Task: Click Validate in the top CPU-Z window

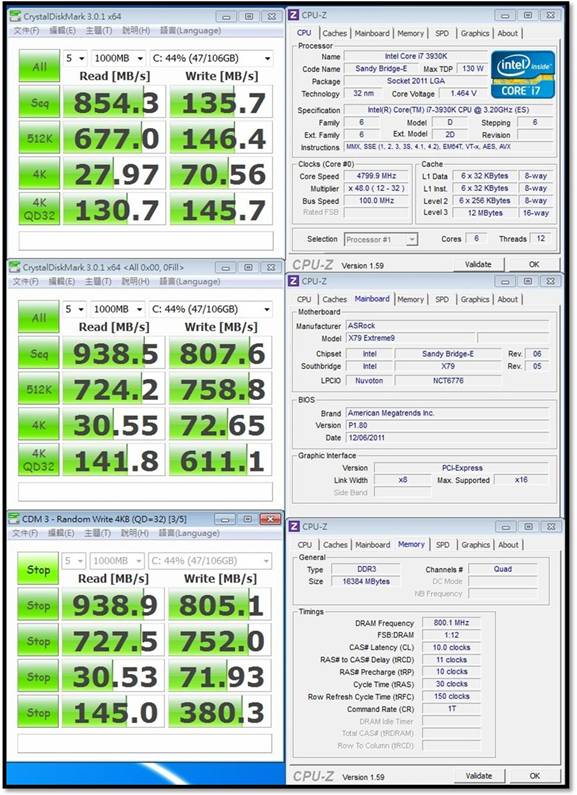Action: click(478, 264)
